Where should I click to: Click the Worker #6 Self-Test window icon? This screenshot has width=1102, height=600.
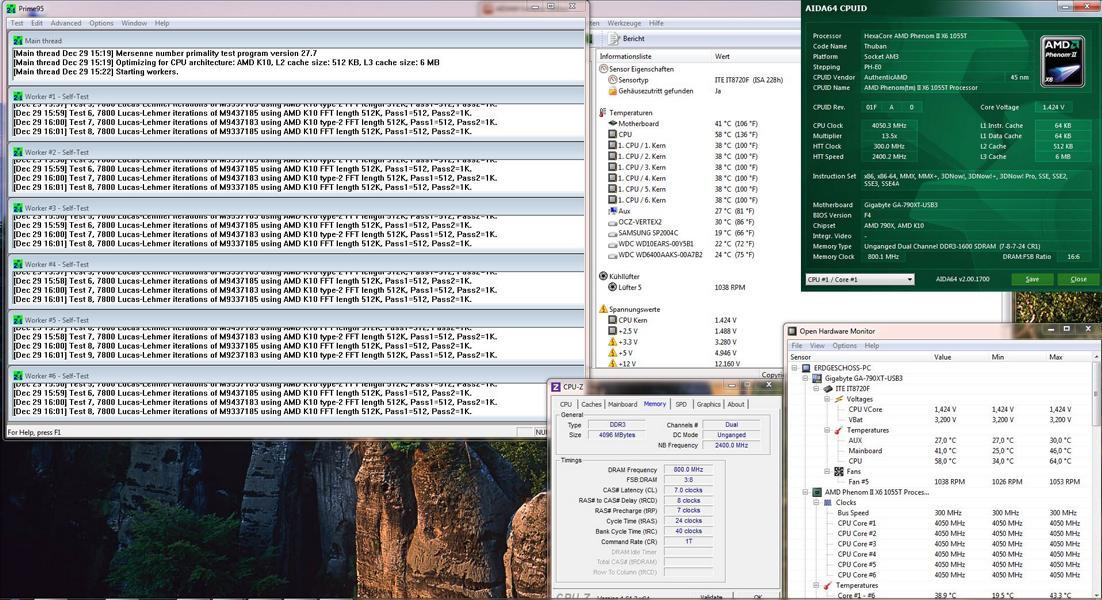[x=18, y=376]
